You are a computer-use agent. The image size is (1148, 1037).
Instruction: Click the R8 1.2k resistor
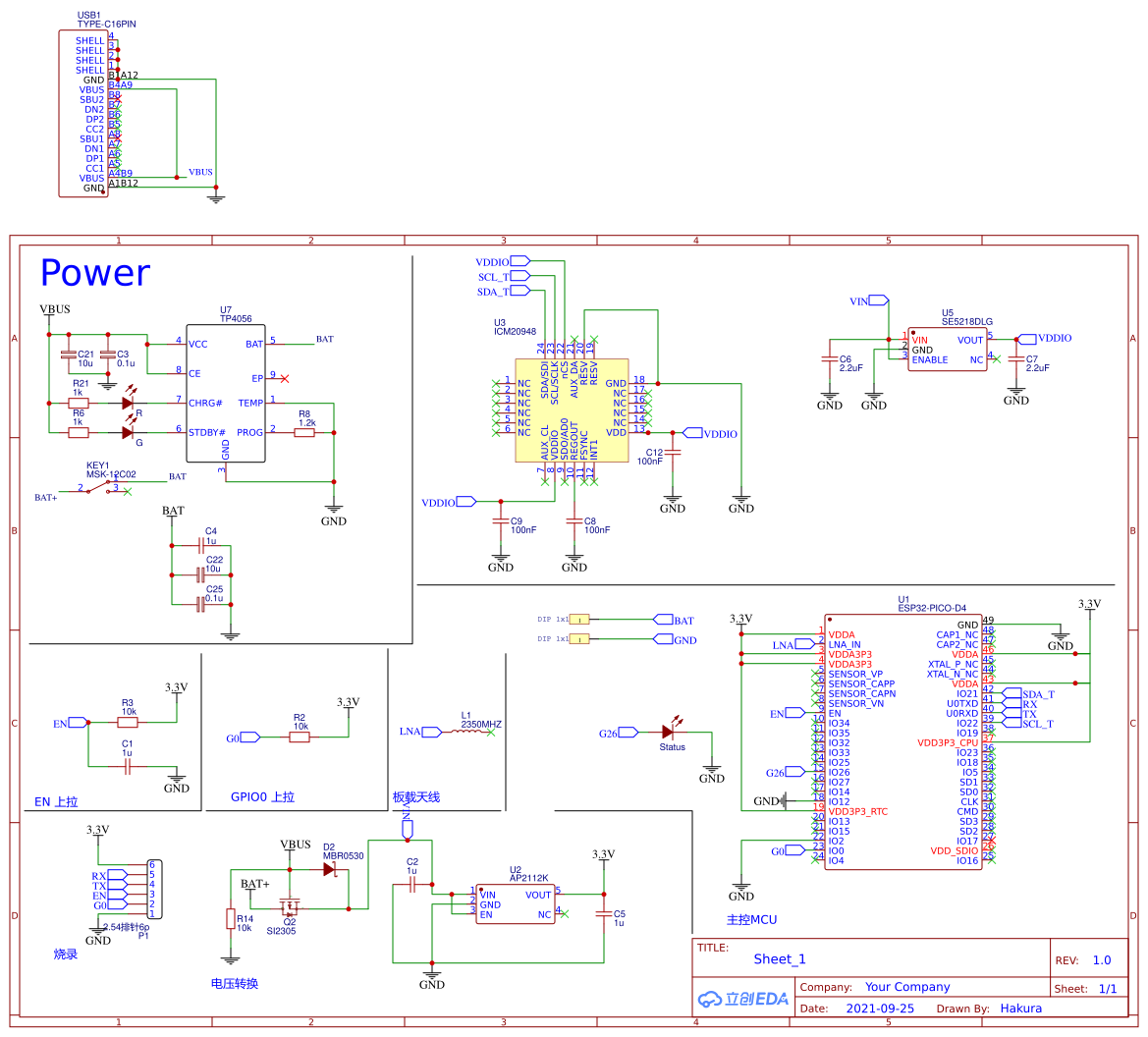point(304,432)
